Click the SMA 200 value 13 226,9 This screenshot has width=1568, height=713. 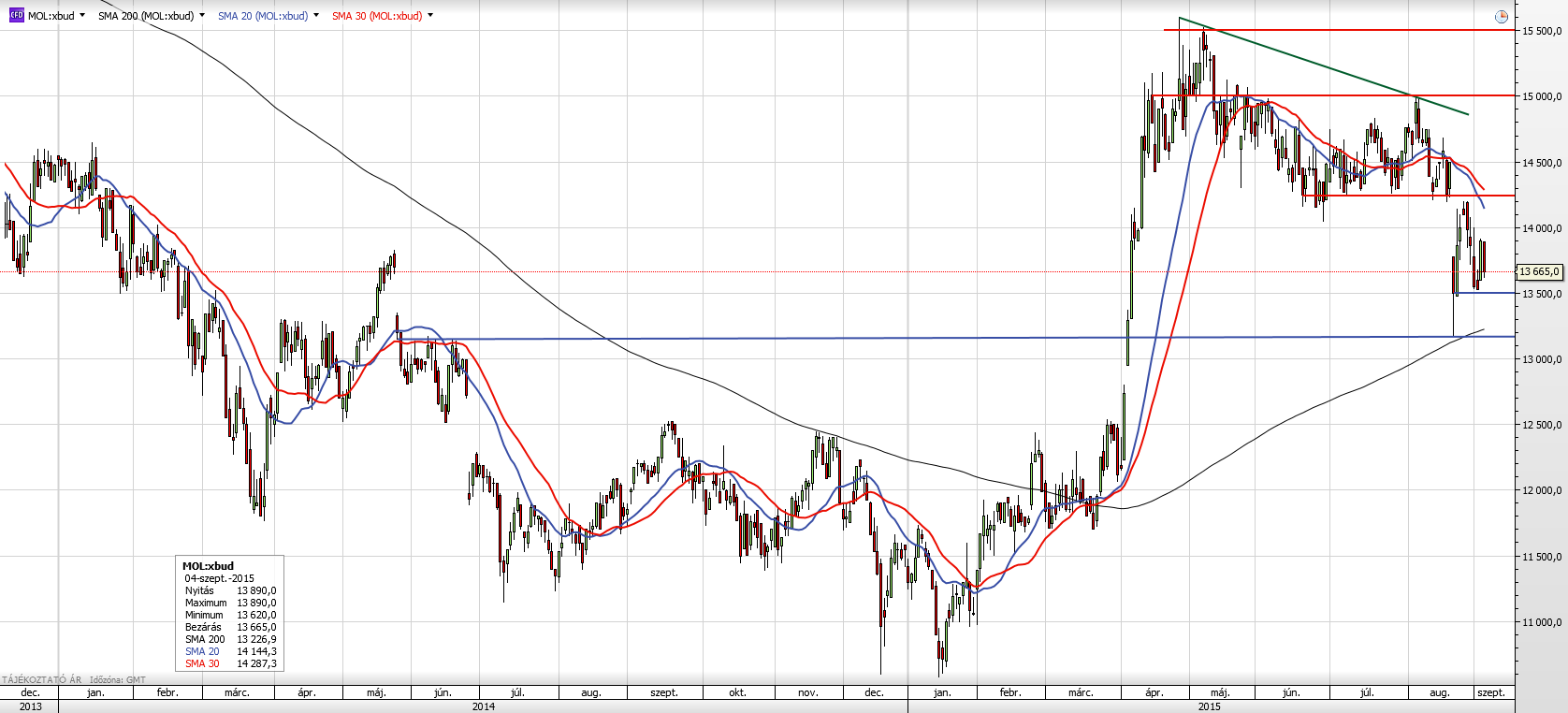click(256, 639)
